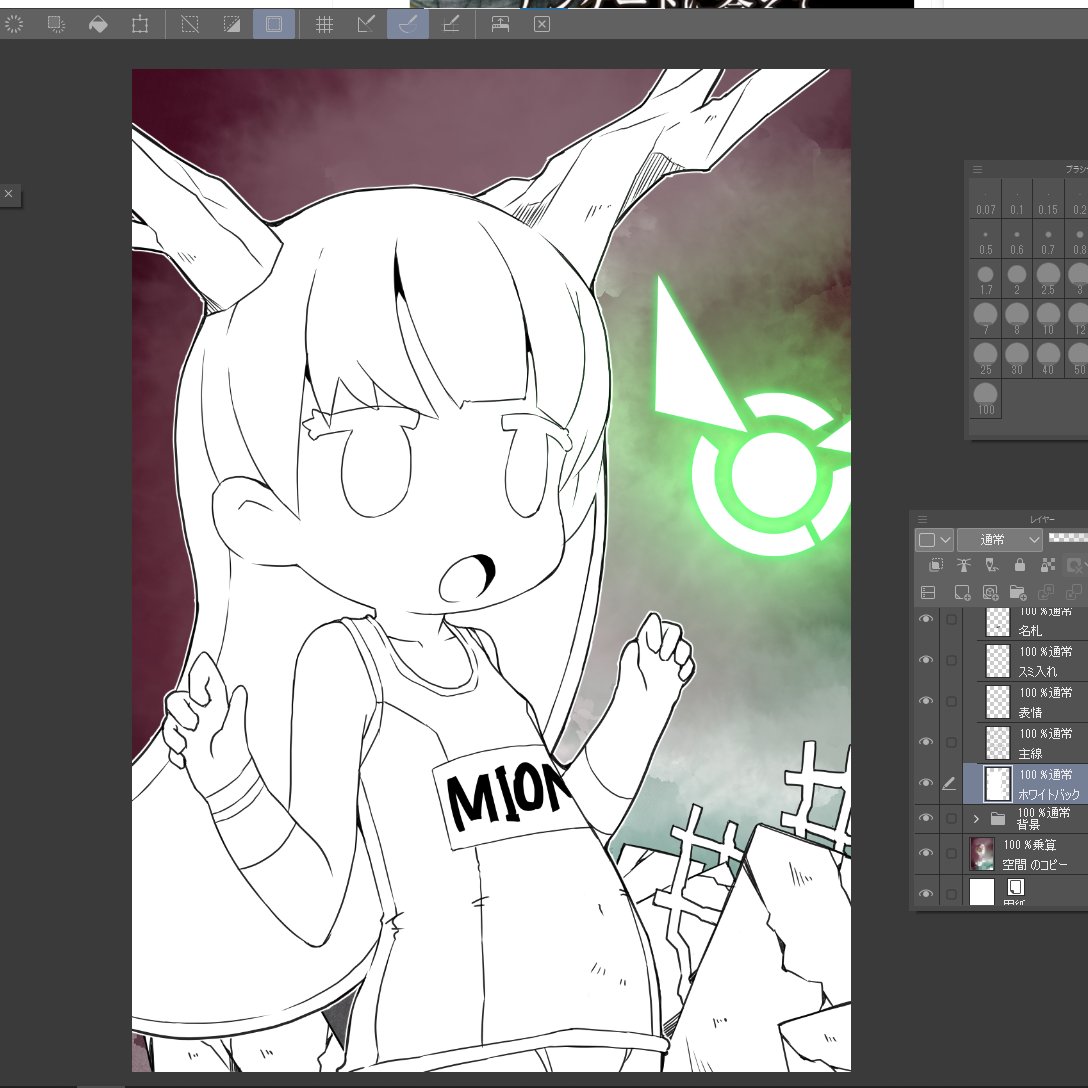Hide the 空間 のコピー layer
The width and height of the screenshot is (1088, 1088).
point(926,853)
